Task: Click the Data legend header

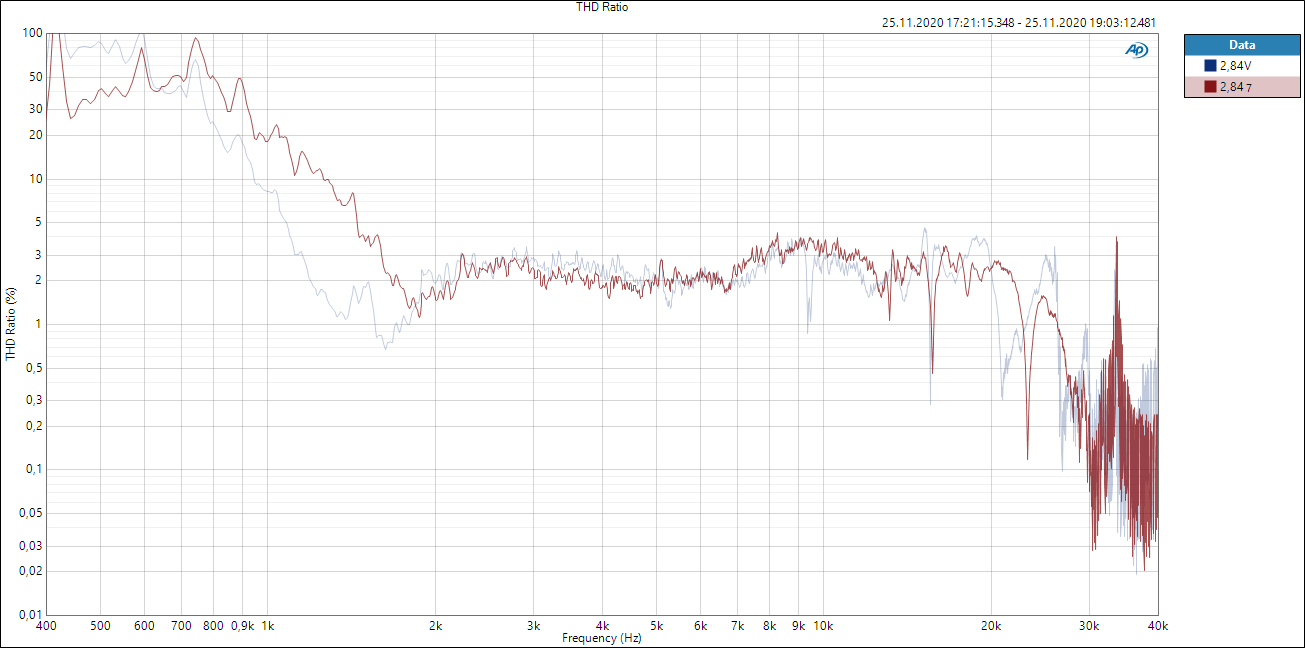Action: click(x=1242, y=45)
